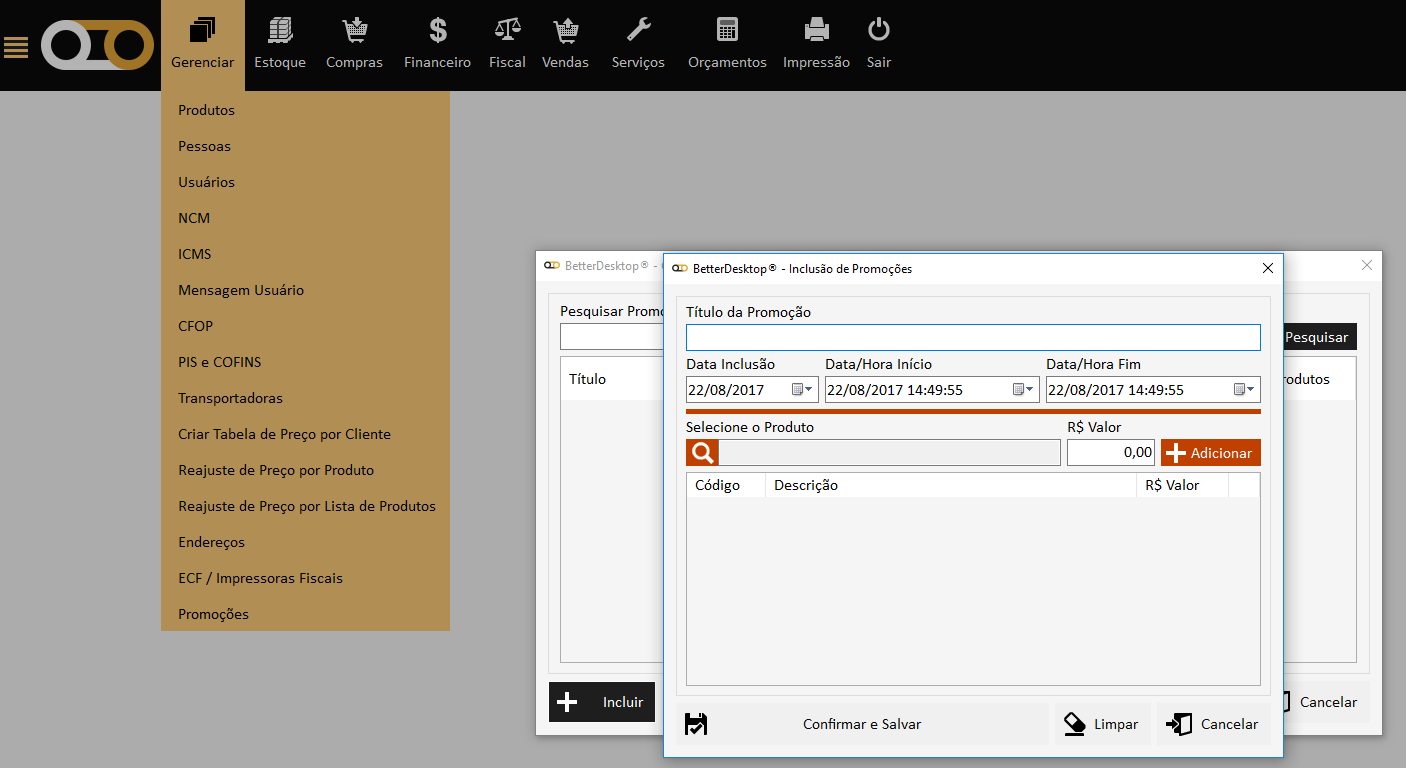
Task: Open Financeiro dollar icon
Action: [437, 31]
